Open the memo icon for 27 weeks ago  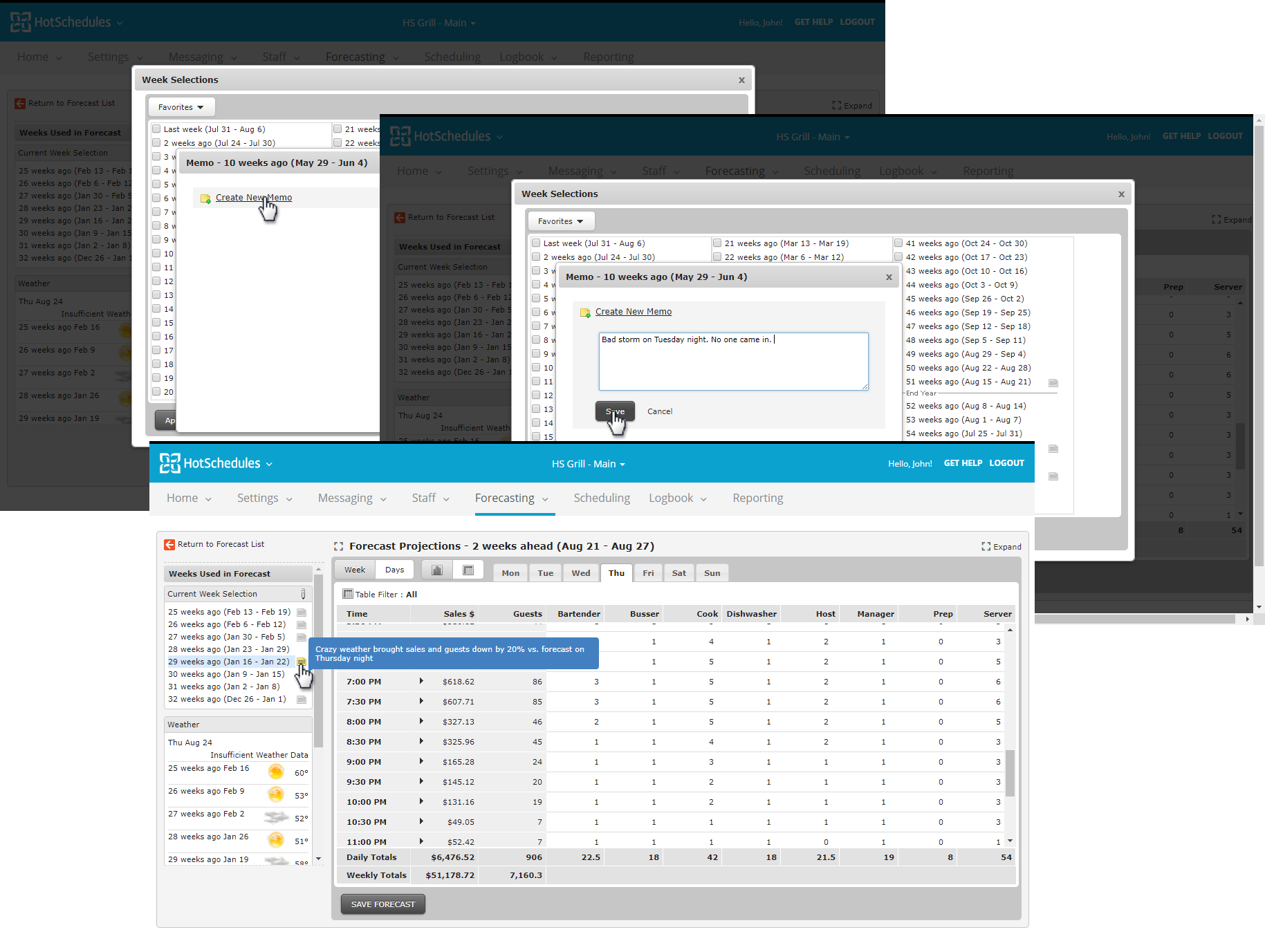[302, 637]
